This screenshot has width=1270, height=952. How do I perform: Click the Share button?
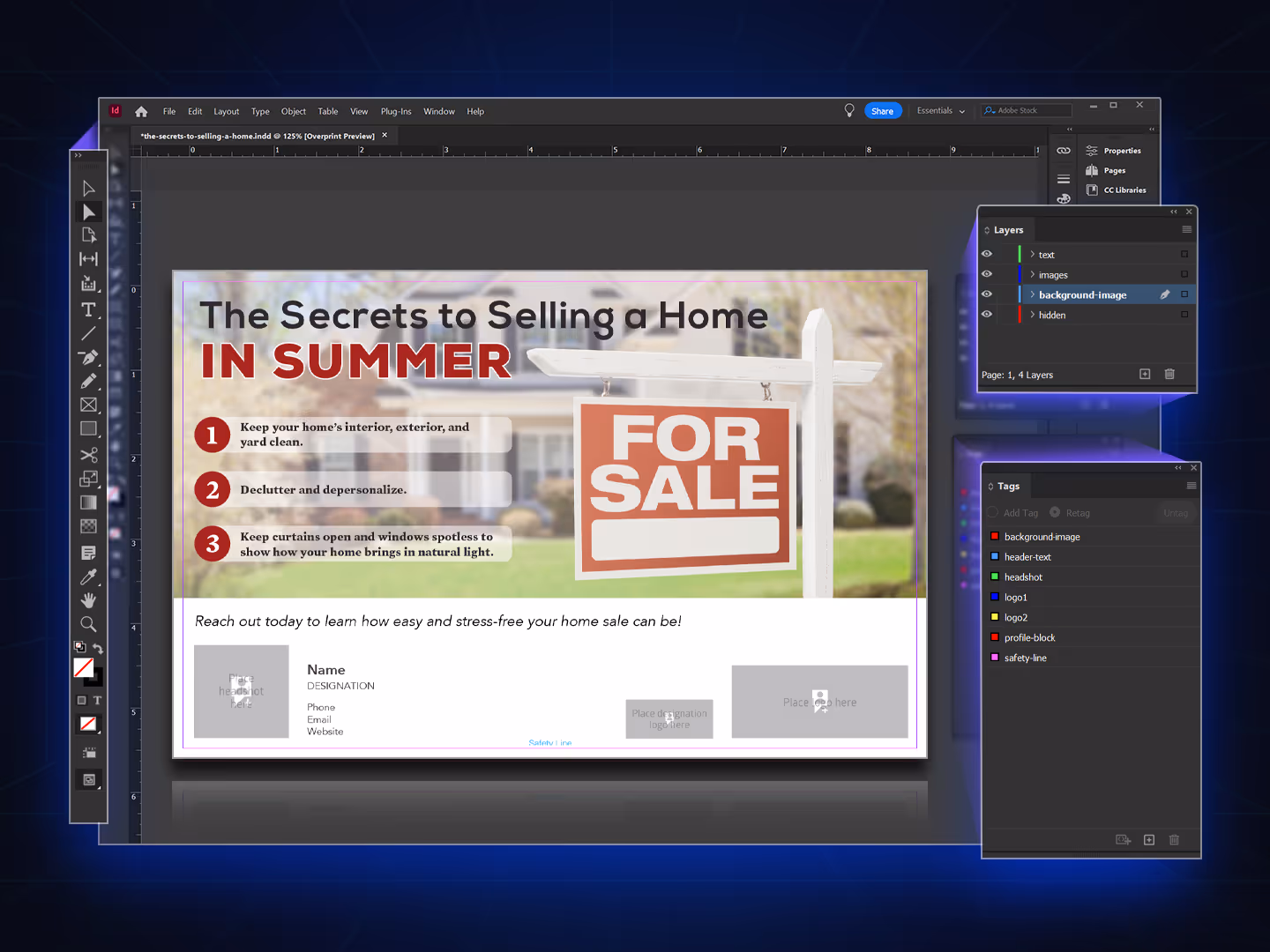[883, 110]
